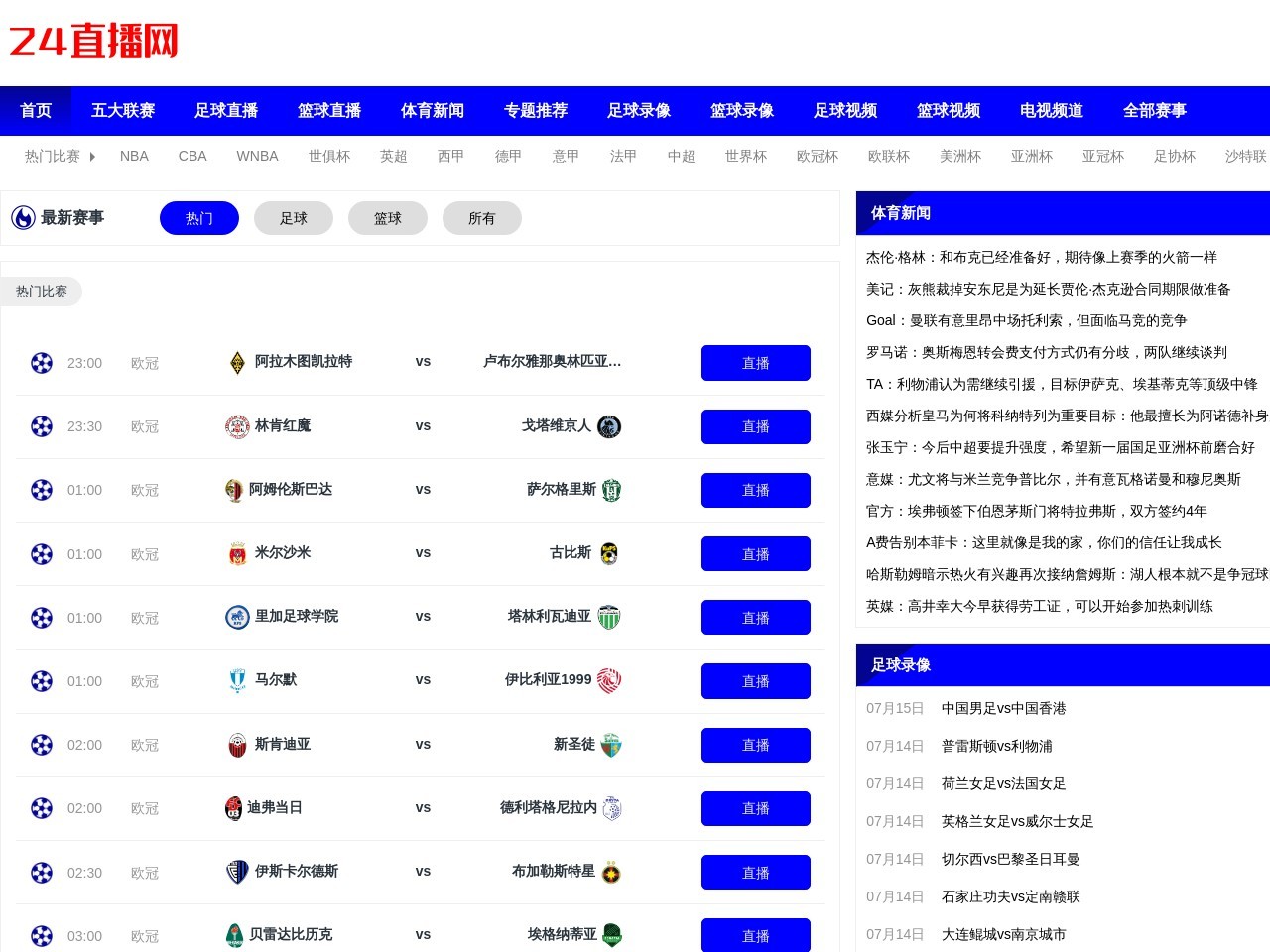This screenshot has width=1270, height=952.
Task: Enable the 热门 filter pill
Action: [x=198, y=218]
